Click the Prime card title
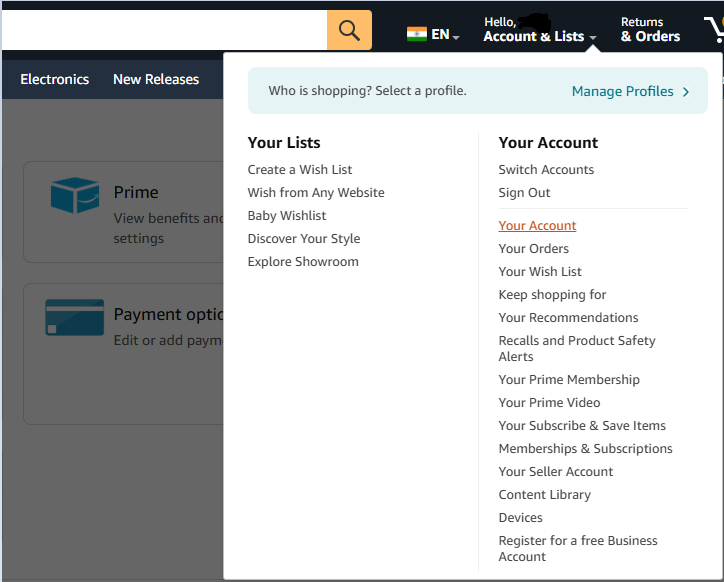Viewport: 724px width, 582px height. [x=136, y=192]
